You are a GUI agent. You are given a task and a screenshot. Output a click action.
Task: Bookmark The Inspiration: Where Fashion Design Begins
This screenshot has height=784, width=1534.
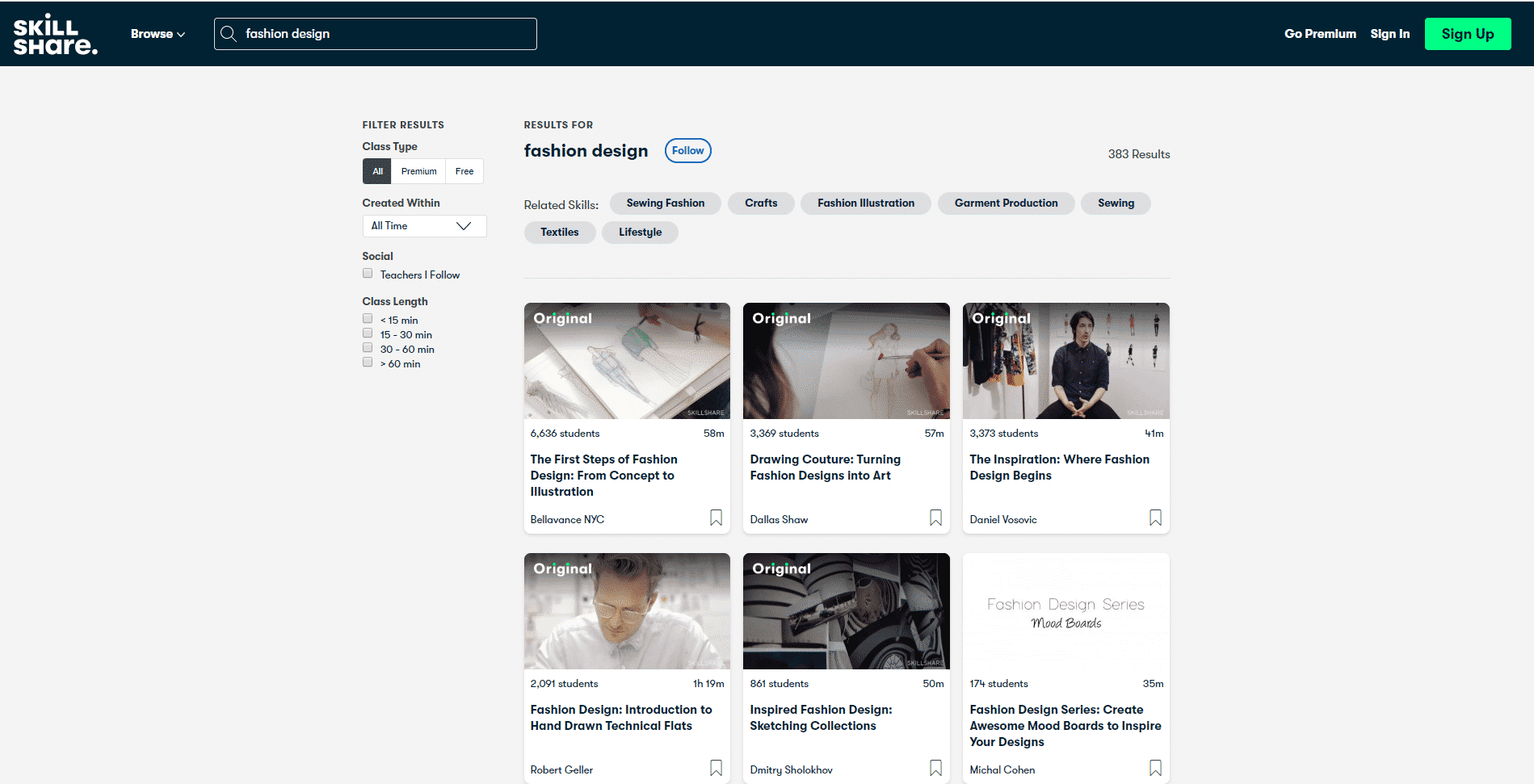1155,518
